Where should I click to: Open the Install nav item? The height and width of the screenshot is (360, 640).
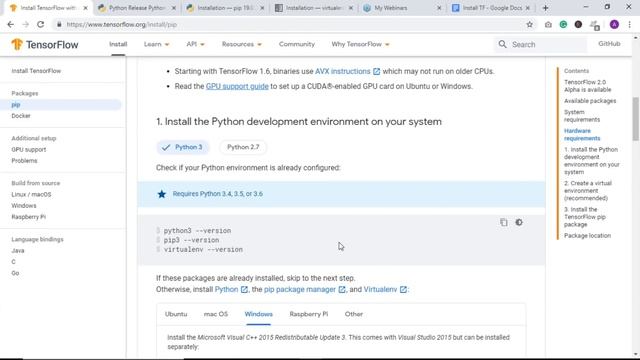pyautogui.click(x=118, y=44)
